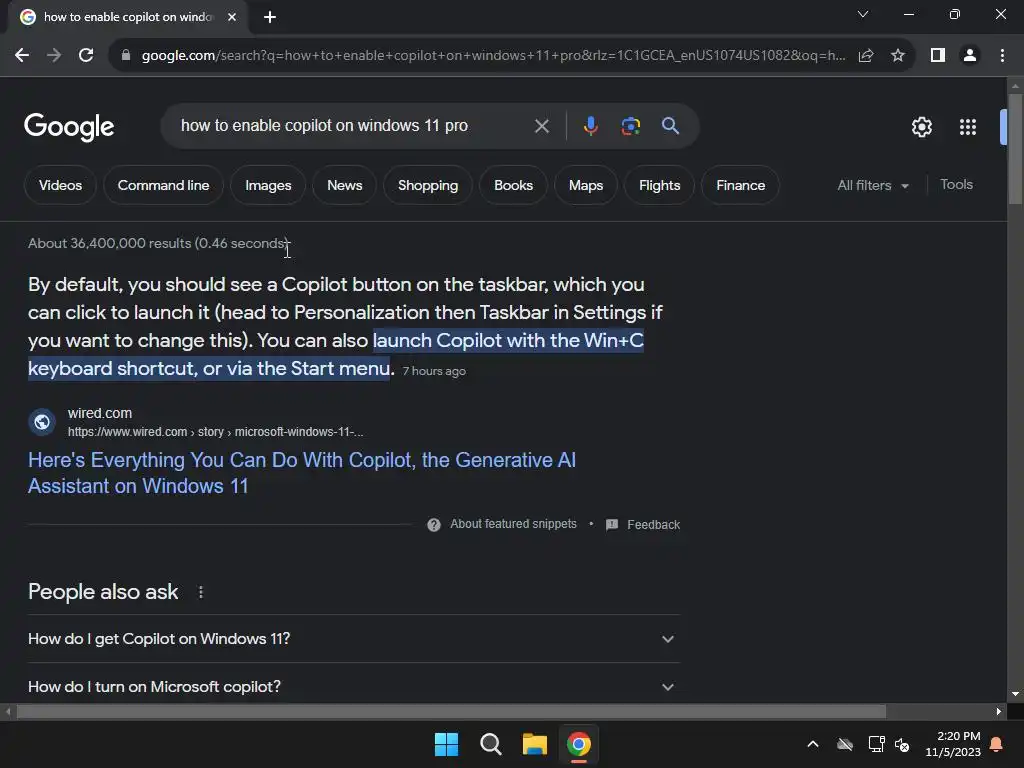Click the scrollbar down arrow
1024x768 pixels.
coord(1015,694)
